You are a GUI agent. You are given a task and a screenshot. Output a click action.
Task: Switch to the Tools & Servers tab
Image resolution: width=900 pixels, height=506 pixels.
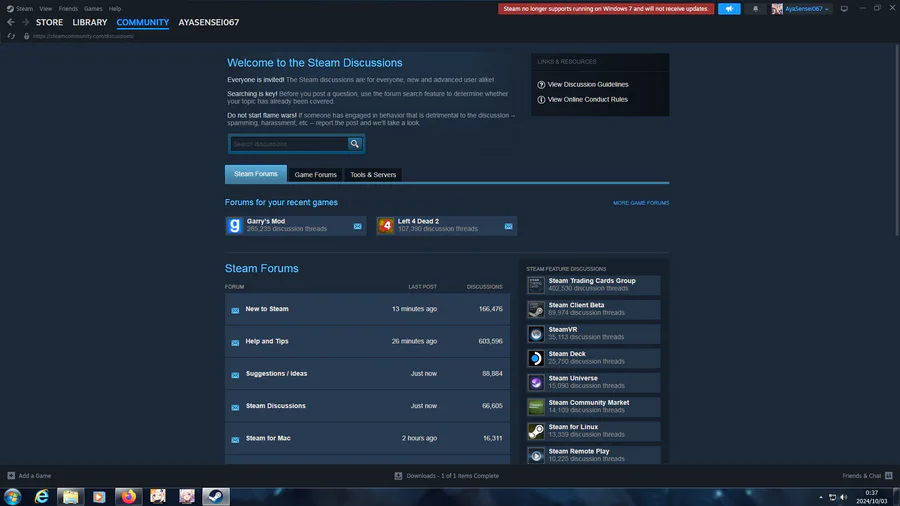(373, 174)
